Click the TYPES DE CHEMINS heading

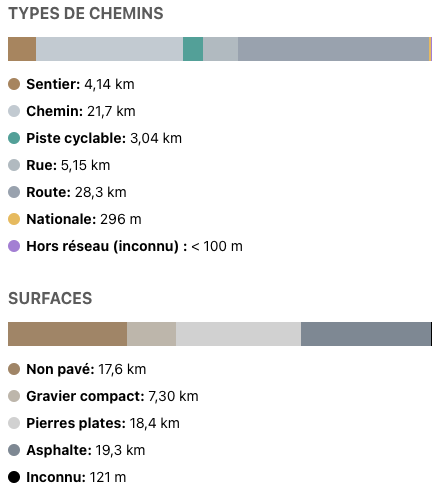86,14
